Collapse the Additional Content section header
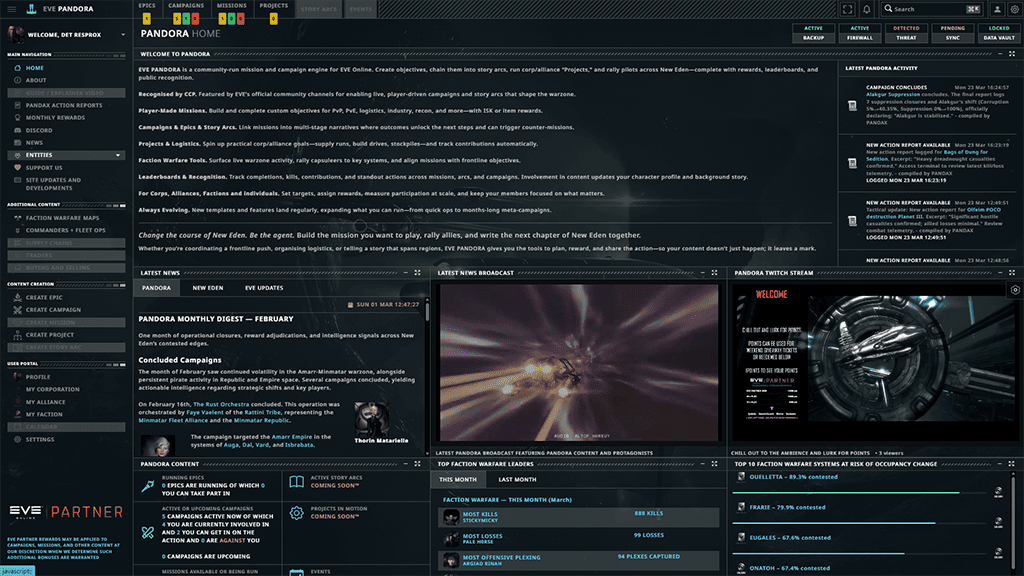Image resolution: width=1024 pixels, height=576 pixels. click(66, 205)
